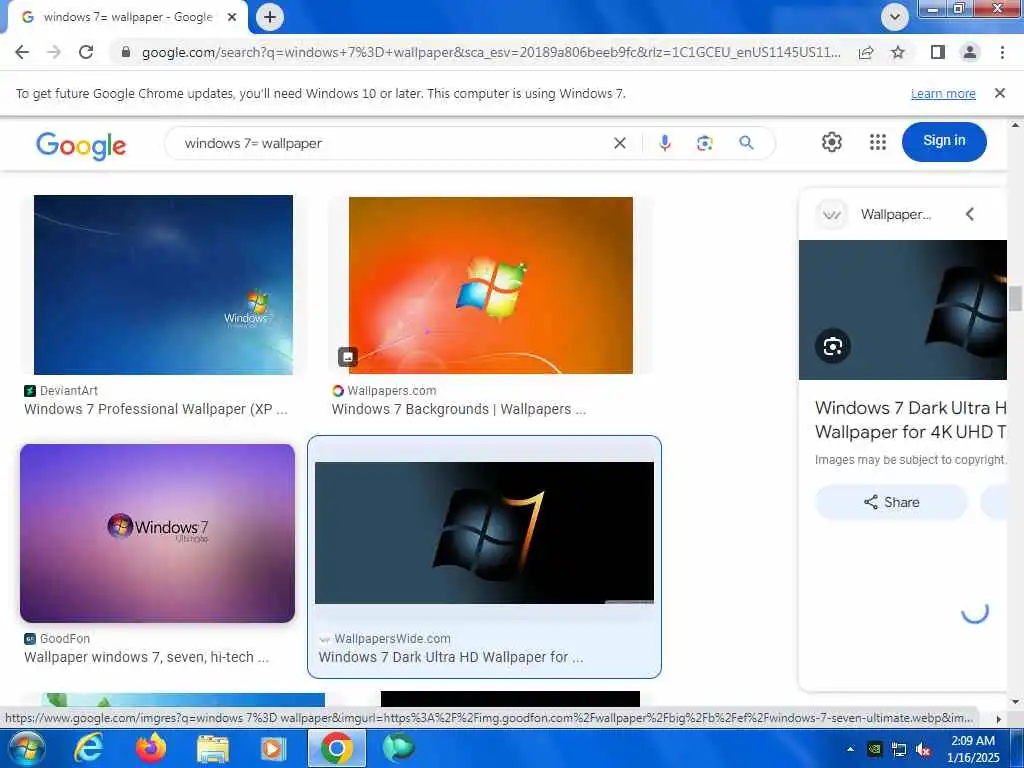Open the purple GoodFon Windows 7 Ultimate thumbnail

pos(157,533)
